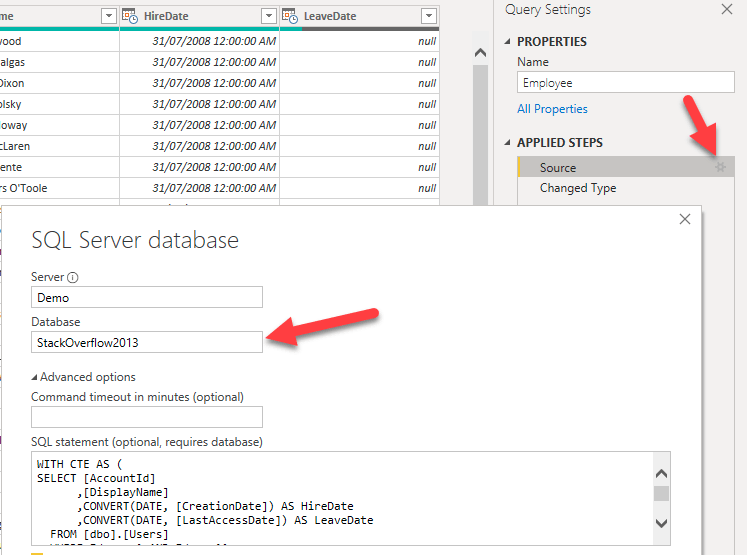Click the LeaveDate column data type icon
Screen dimensions: 747x555
[290, 16]
